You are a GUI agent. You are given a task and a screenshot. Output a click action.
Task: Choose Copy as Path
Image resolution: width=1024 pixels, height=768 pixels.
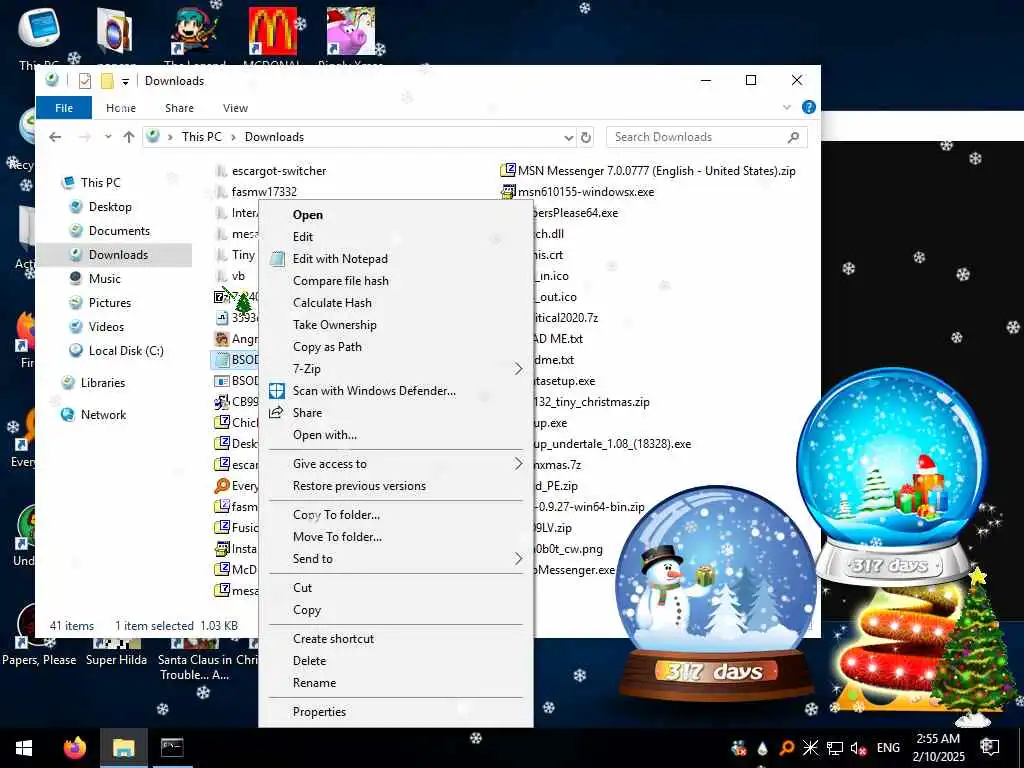[x=396, y=347]
